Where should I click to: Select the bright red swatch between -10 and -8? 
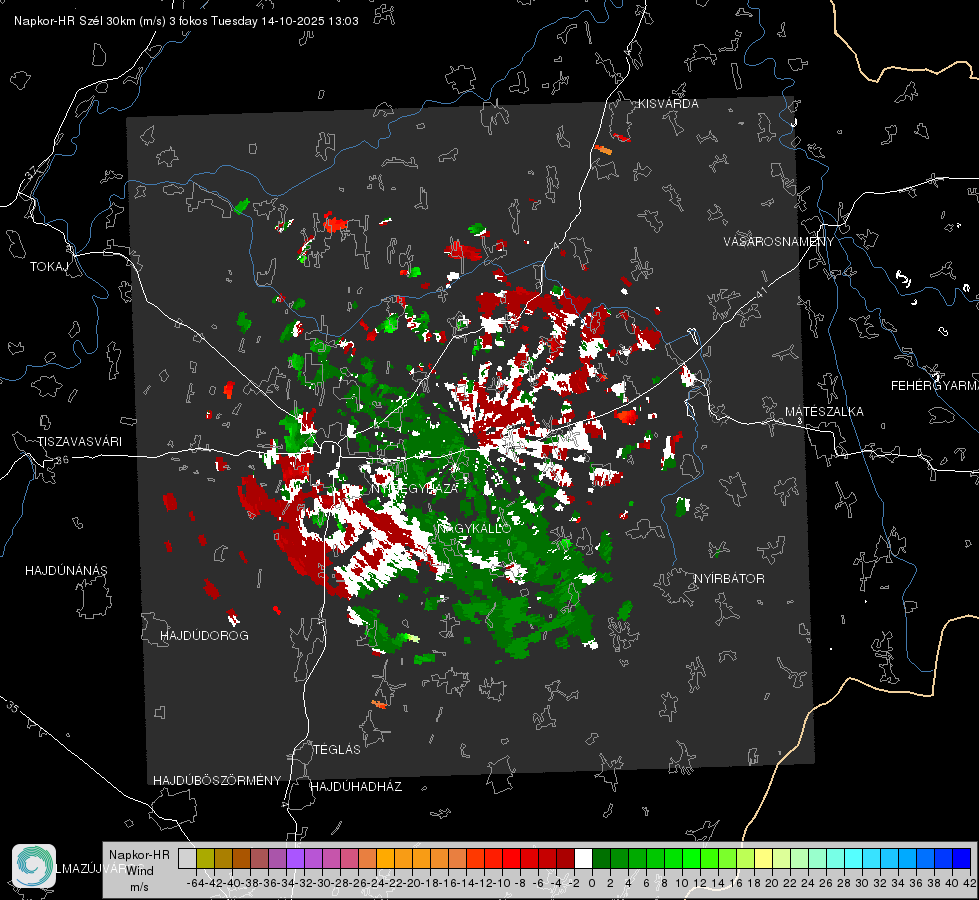tap(511, 858)
